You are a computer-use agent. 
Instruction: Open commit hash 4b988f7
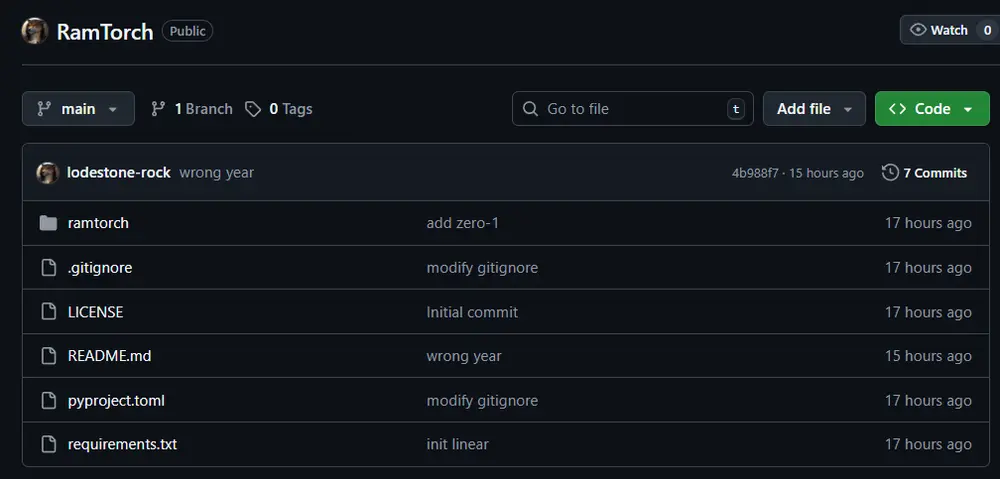[755, 173]
